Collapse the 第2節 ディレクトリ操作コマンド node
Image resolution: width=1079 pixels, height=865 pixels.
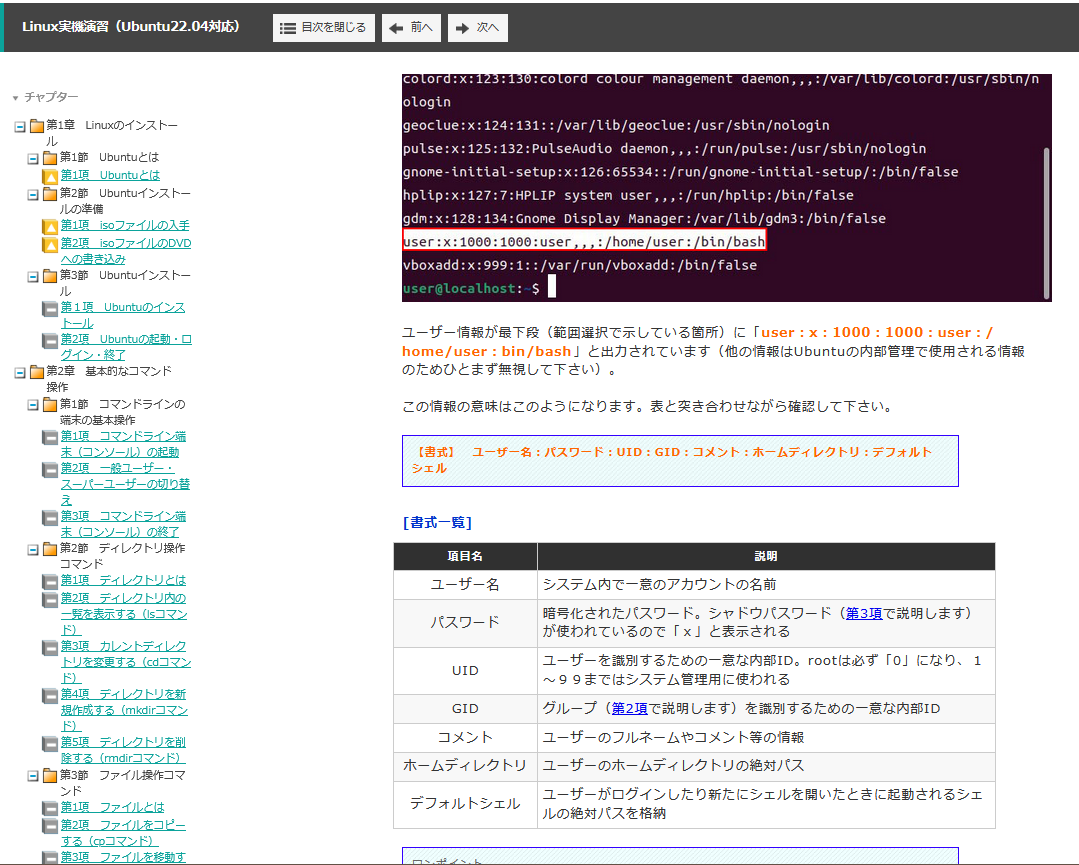click(x=33, y=549)
